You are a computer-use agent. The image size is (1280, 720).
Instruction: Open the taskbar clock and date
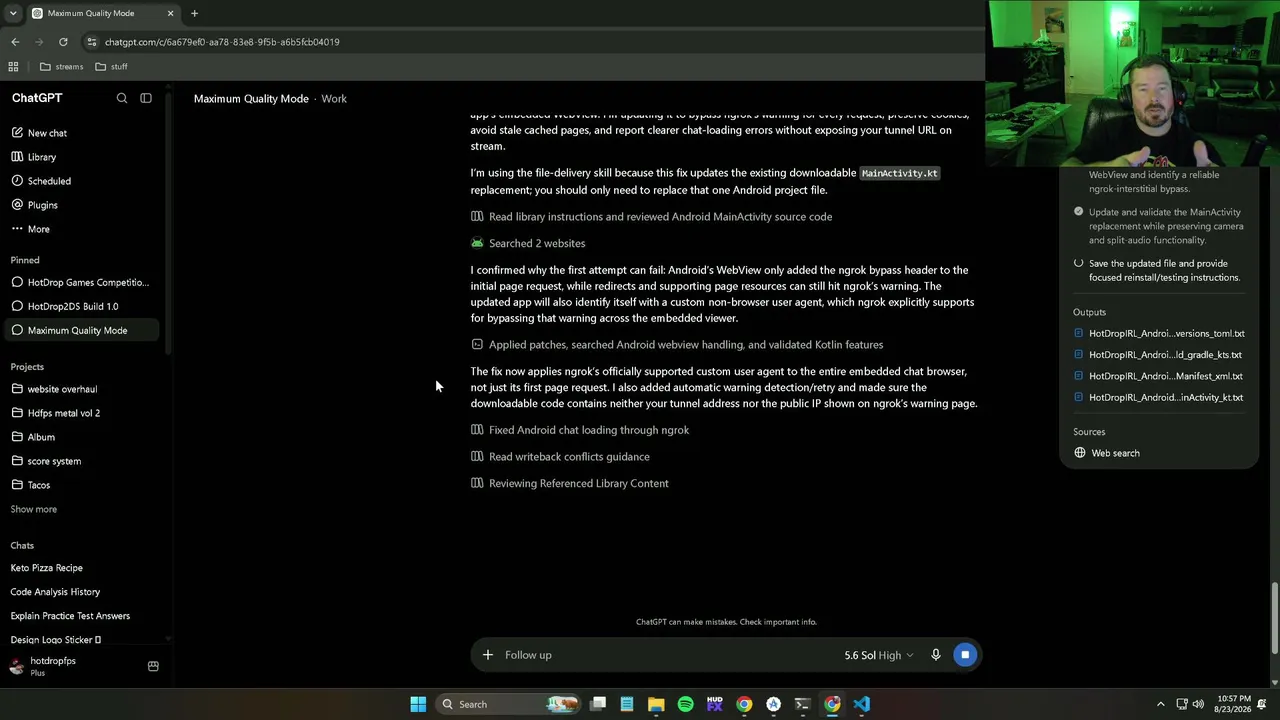point(1234,704)
